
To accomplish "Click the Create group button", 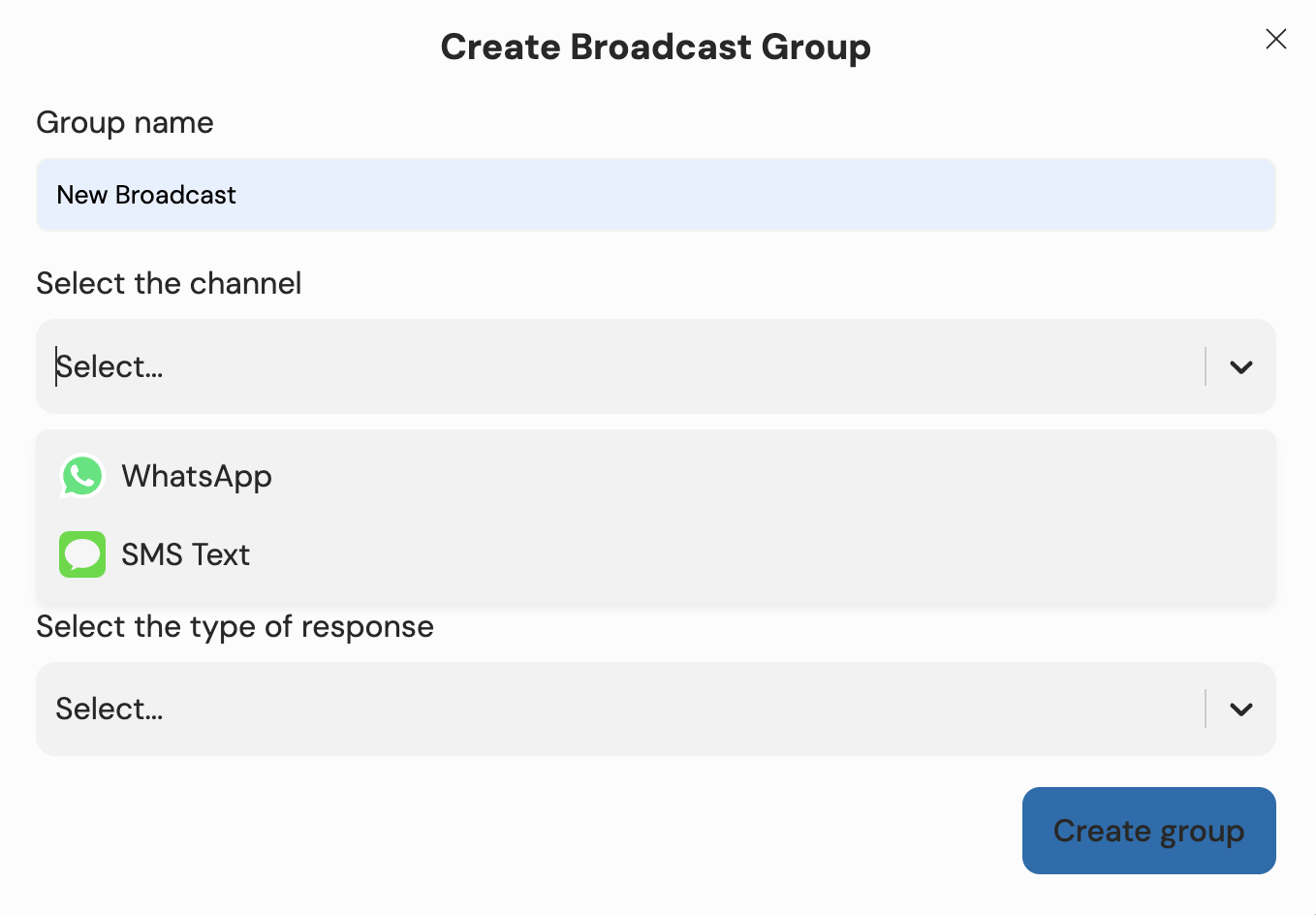I will (1149, 831).
